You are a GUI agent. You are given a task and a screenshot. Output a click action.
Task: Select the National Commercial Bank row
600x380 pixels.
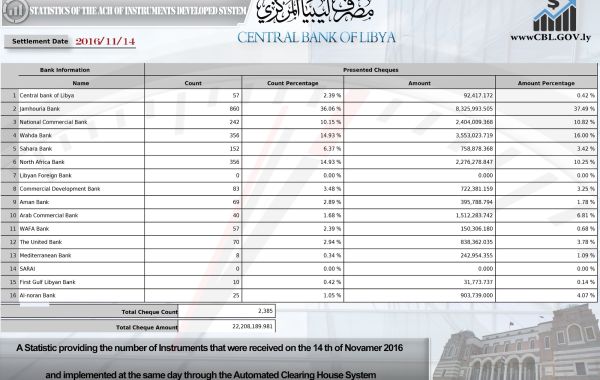point(299,122)
